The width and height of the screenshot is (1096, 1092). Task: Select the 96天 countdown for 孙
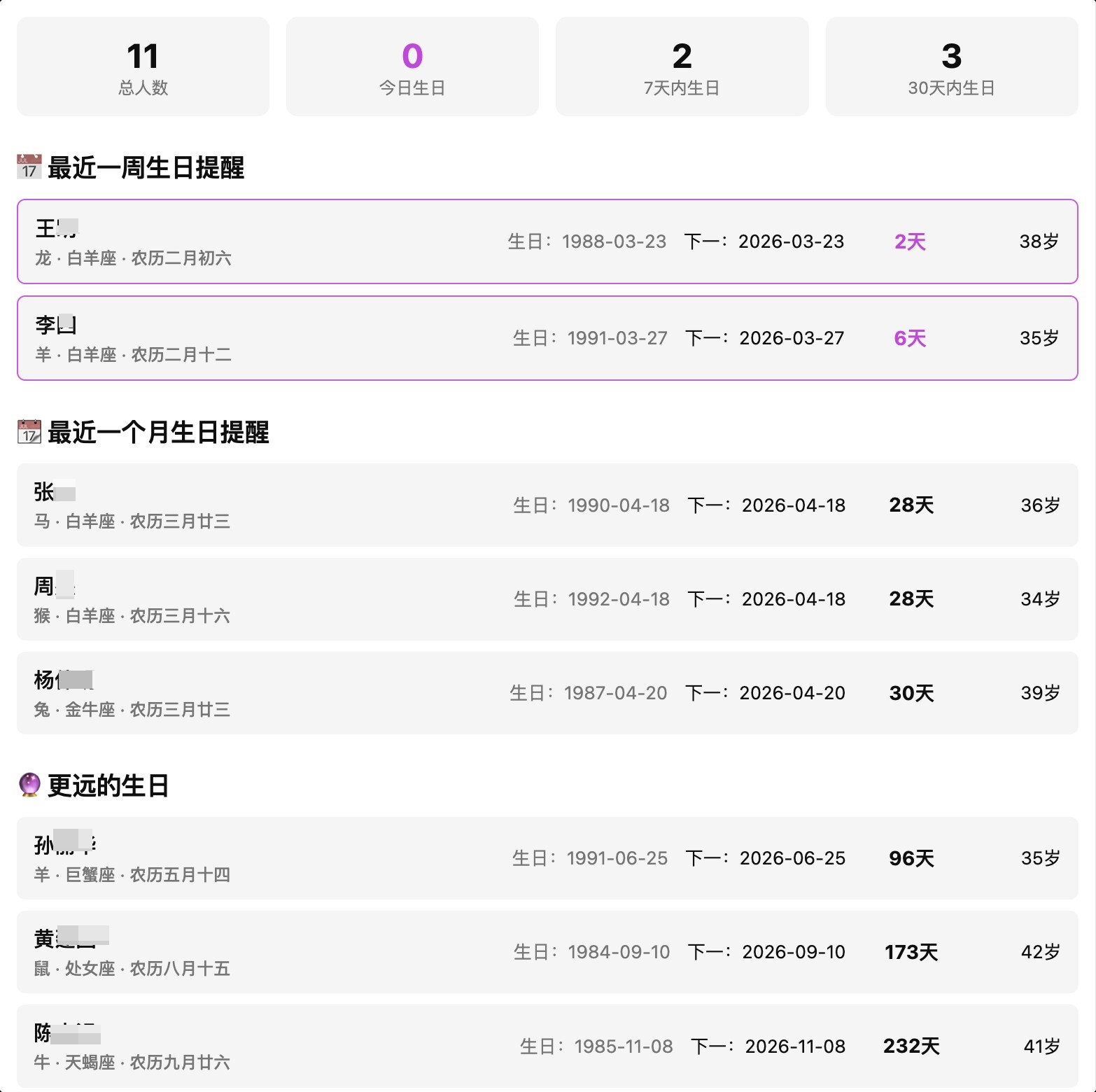pyautogui.click(x=911, y=858)
